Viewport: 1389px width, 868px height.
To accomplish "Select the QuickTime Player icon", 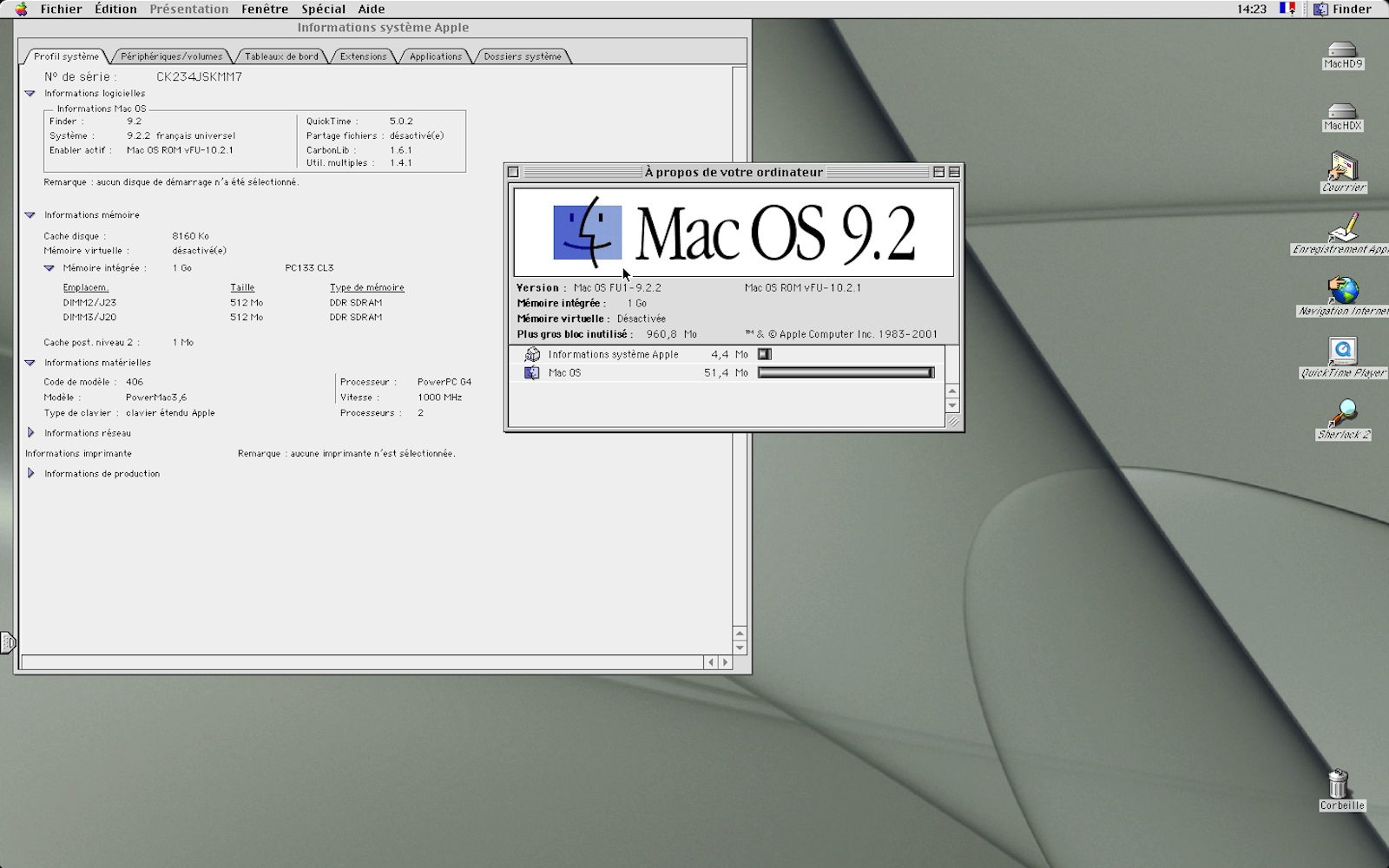I will 1343,351.
